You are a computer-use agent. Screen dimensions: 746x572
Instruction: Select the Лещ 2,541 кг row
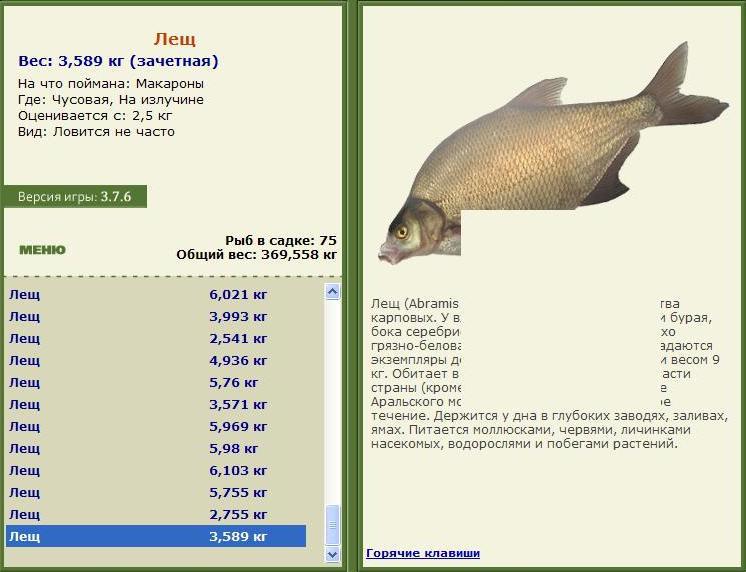point(156,338)
